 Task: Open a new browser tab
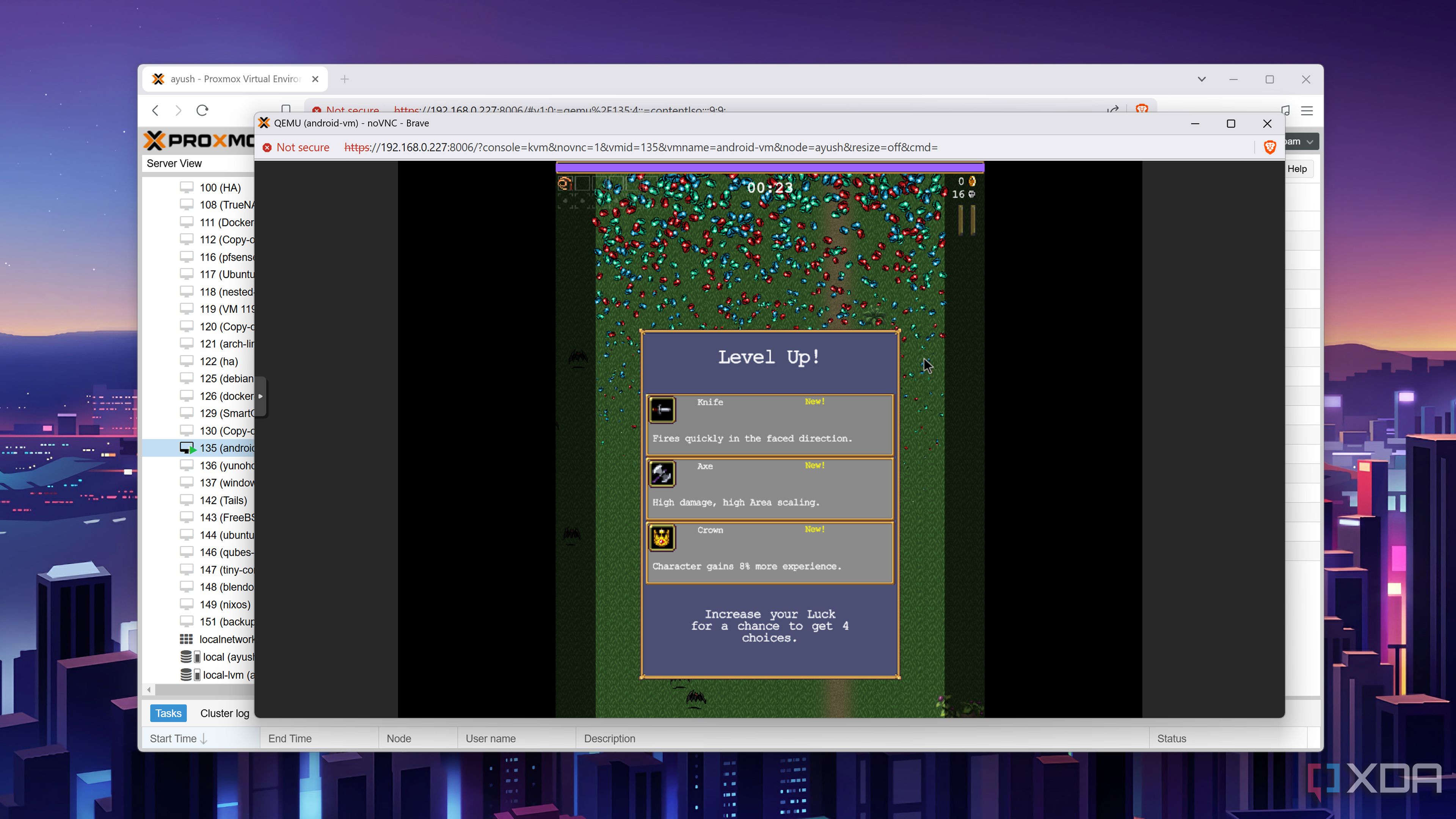[x=345, y=79]
